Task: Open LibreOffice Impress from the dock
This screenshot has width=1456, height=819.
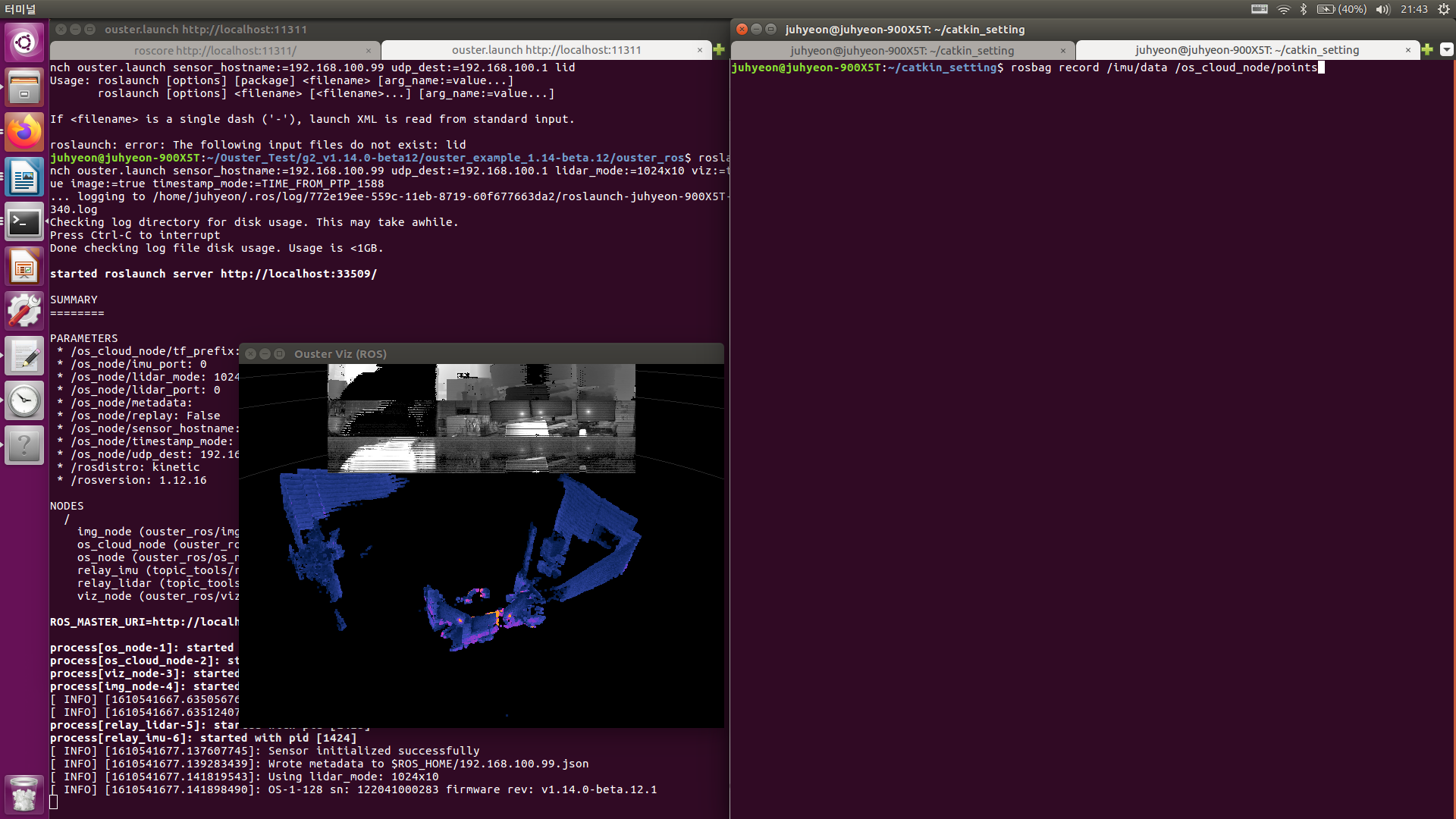Action: tap(24, 267)
